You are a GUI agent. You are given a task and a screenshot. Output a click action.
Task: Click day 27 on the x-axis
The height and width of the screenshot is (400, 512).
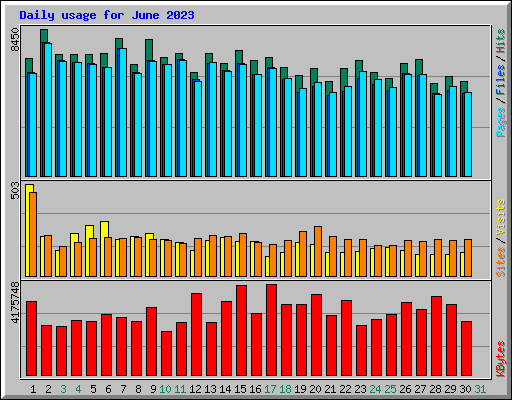420,389
